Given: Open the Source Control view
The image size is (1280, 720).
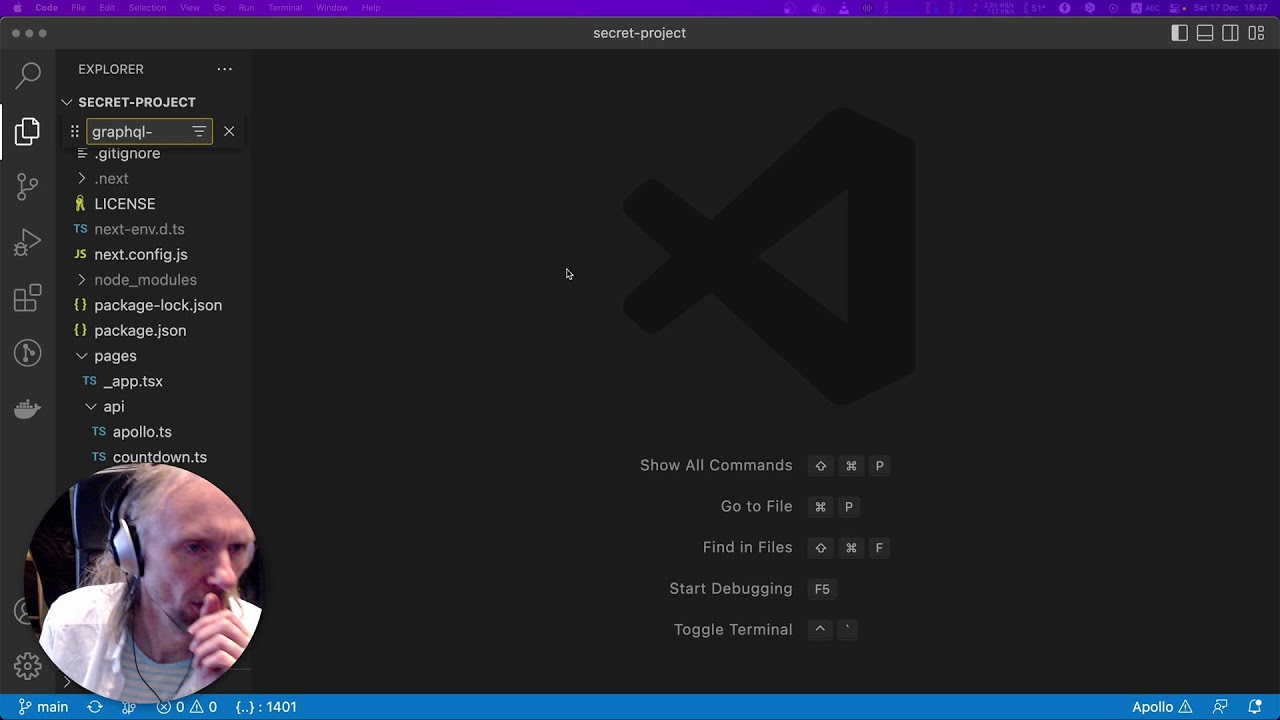Looking at the screenshot, I should [x=28, y=186].
